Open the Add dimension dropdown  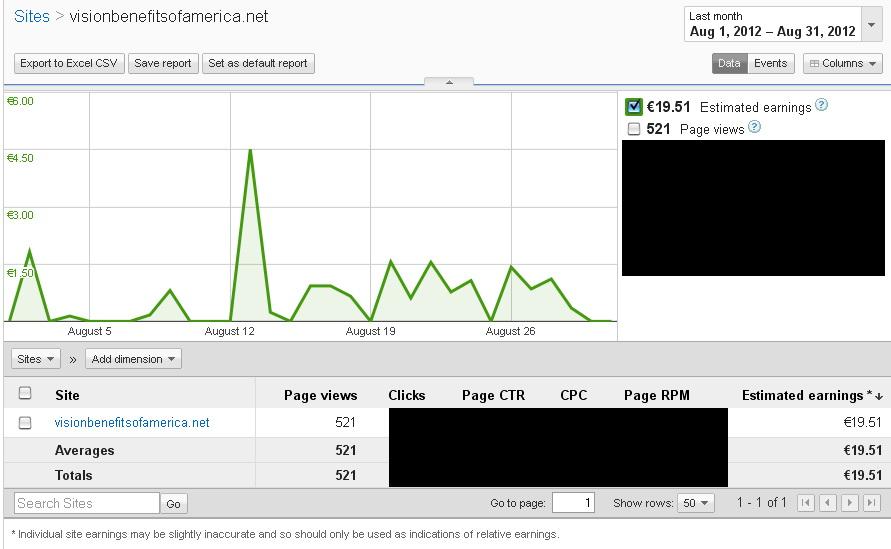[134, 359]
